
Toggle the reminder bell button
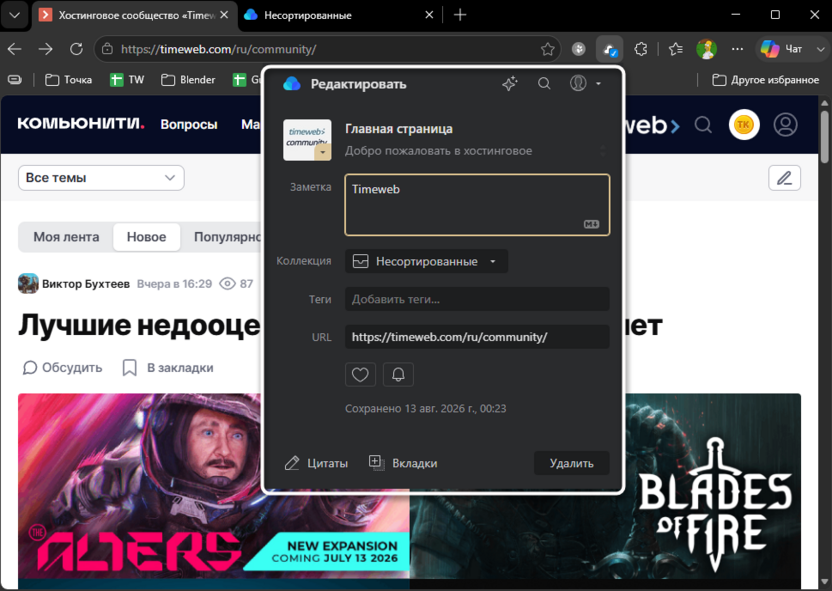coord(398,375)
